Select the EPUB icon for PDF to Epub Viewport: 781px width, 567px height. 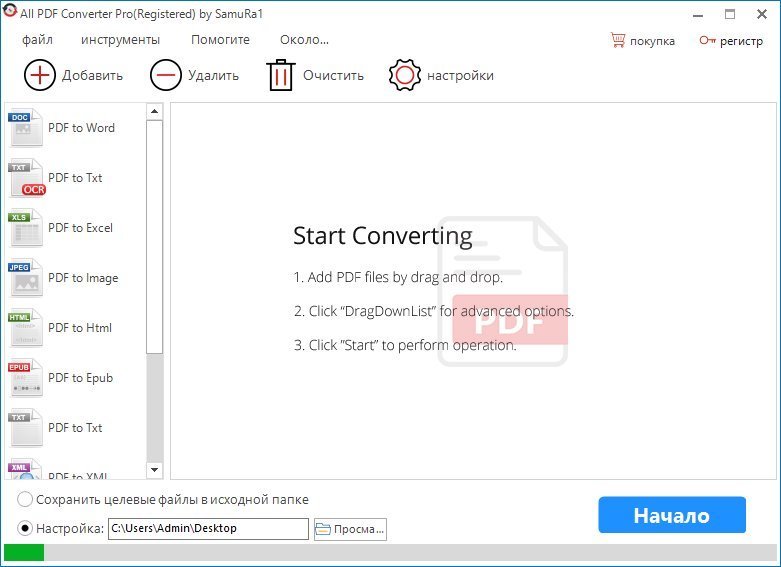25,378
